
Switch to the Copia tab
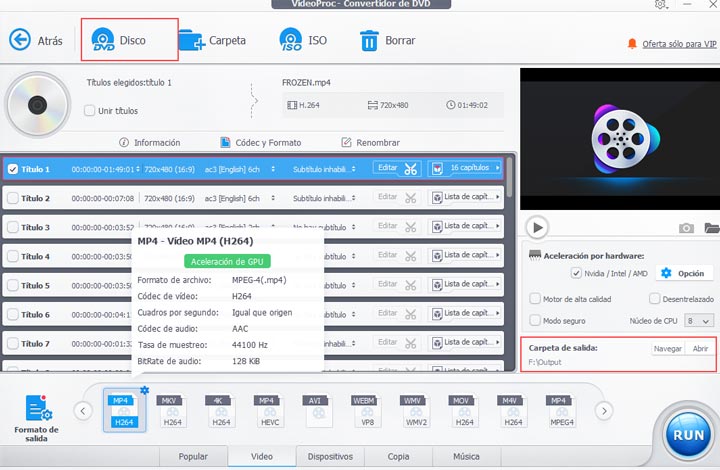click(x=399, y=457)
